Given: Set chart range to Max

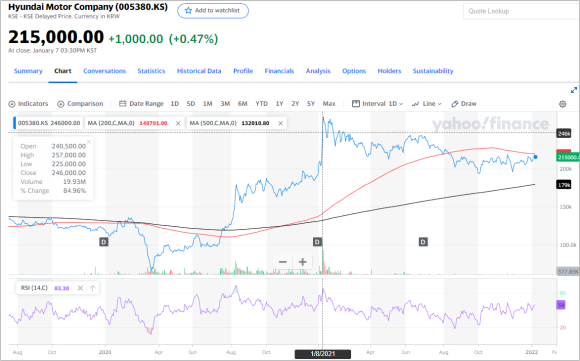Looking at the screenshot, I should pyautogui.click(x=329, y=104).
